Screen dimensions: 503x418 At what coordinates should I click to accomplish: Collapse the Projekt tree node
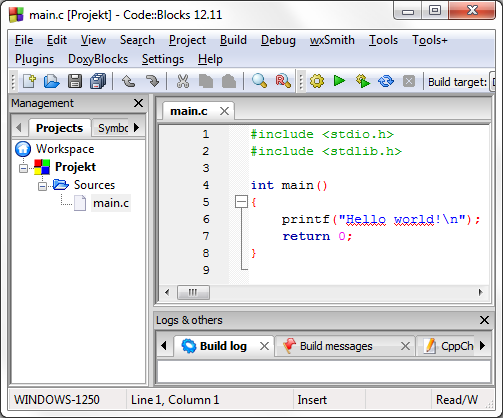[x=23, y=168]
